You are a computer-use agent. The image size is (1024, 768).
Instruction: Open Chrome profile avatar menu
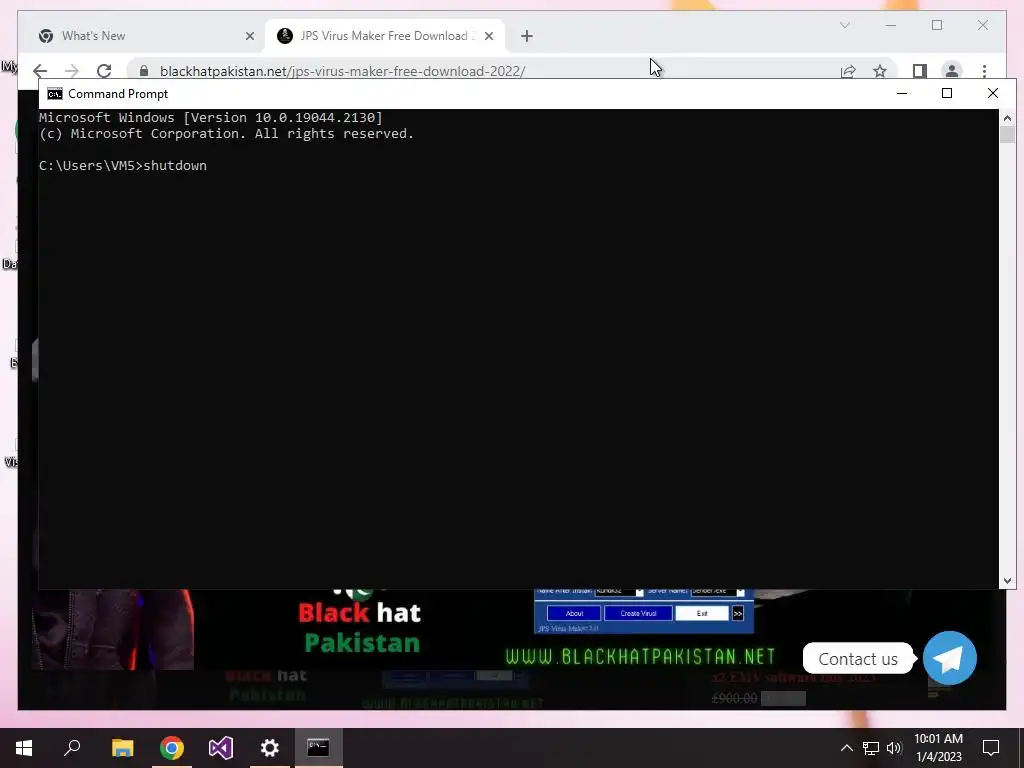tap(952, 71)
